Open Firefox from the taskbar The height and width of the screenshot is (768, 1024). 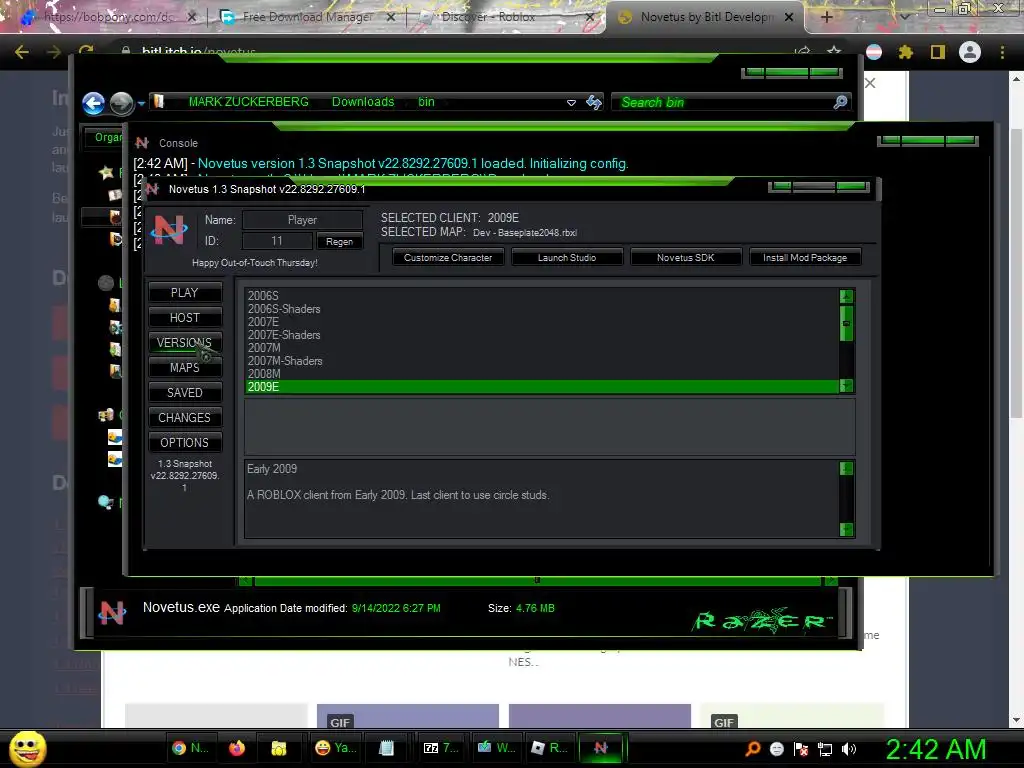236,748
